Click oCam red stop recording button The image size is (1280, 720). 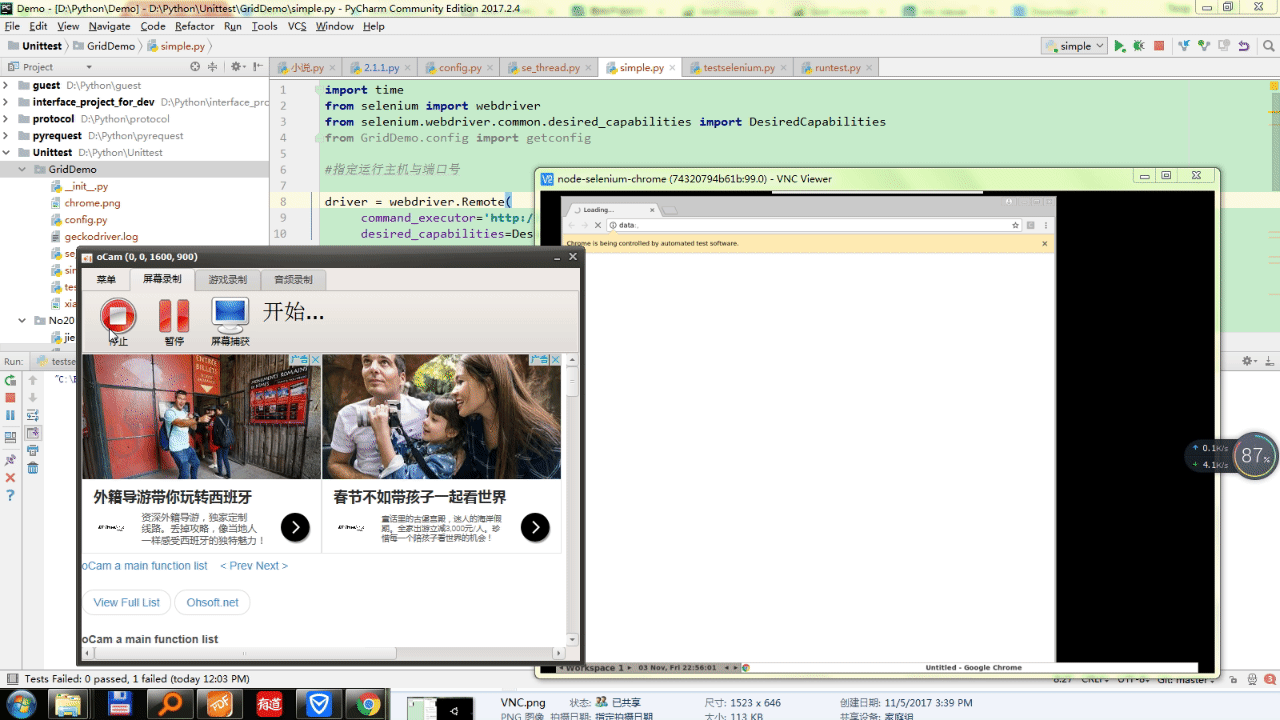click(118, 316)
